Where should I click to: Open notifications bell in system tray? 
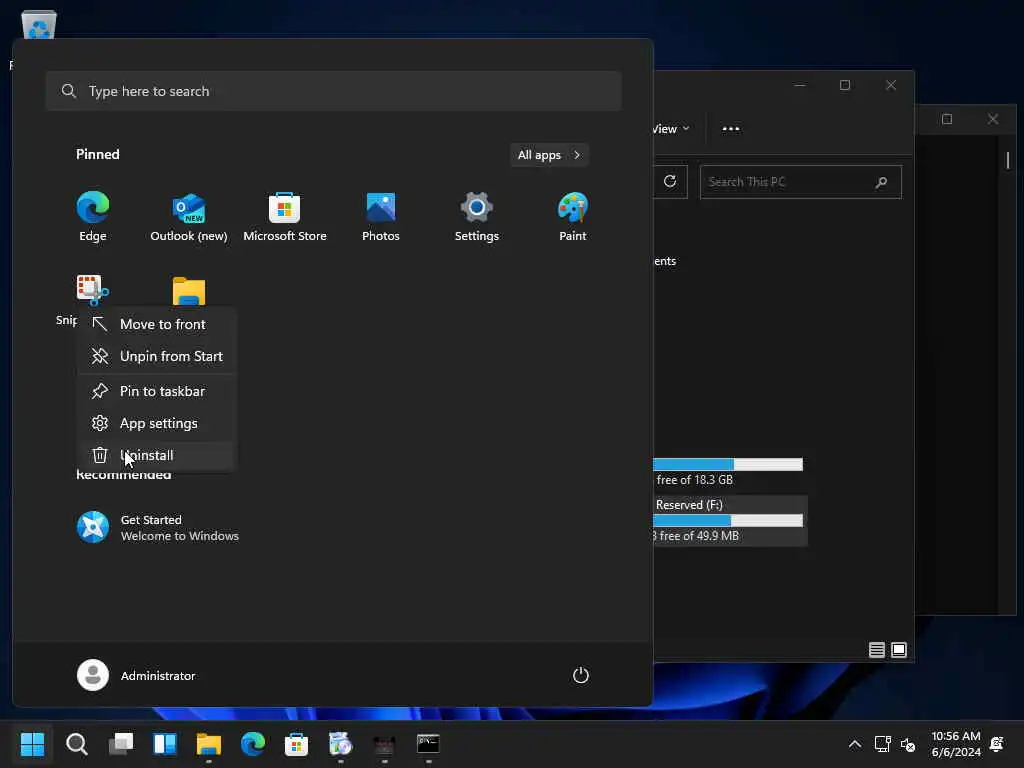click(997, 744)
